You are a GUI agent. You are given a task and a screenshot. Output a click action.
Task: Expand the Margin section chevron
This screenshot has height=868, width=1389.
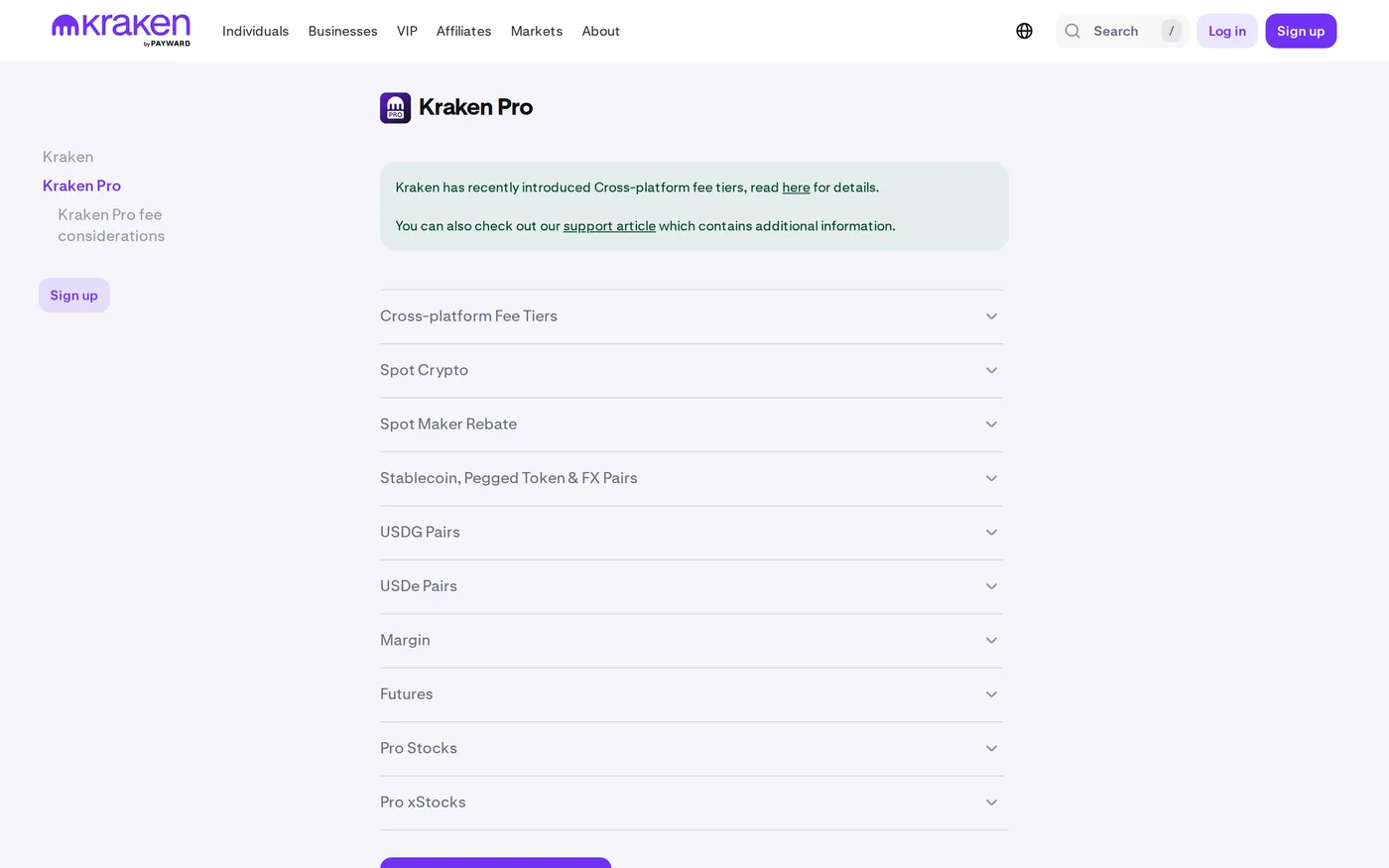click(x=991, y=641)
